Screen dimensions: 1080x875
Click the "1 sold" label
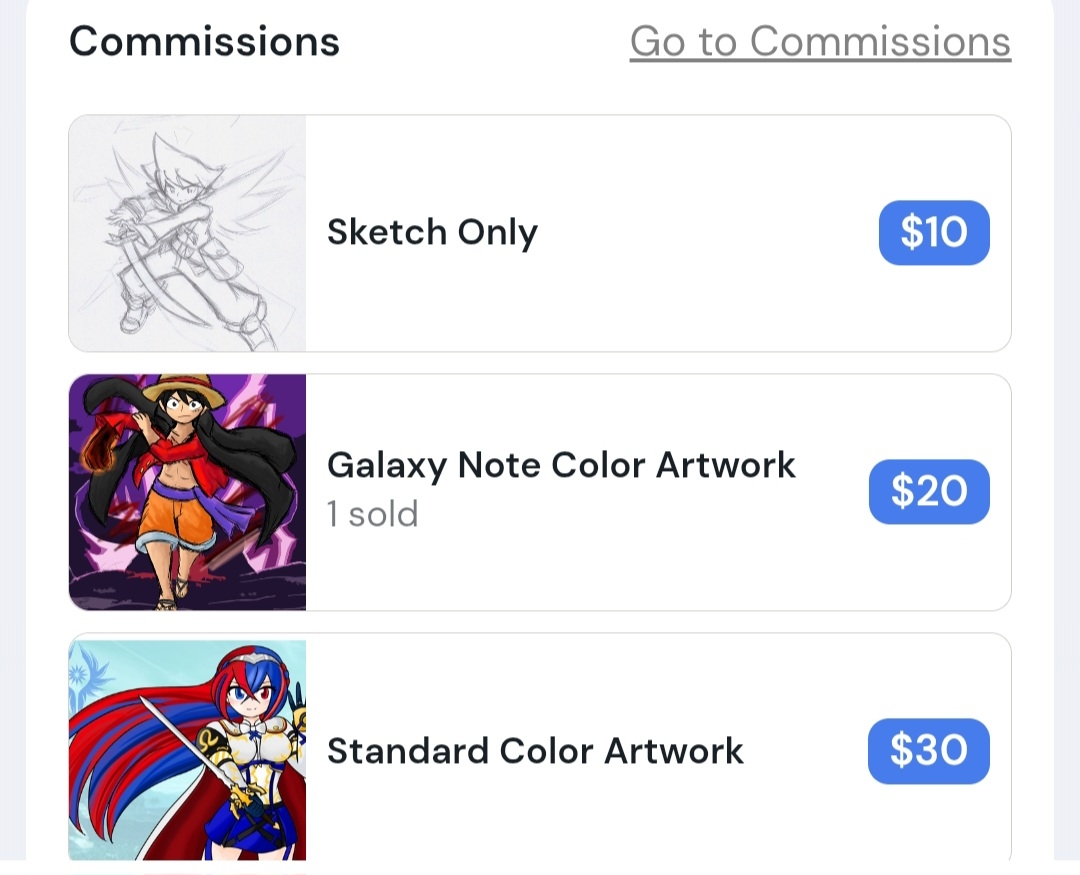pos(372,514)
